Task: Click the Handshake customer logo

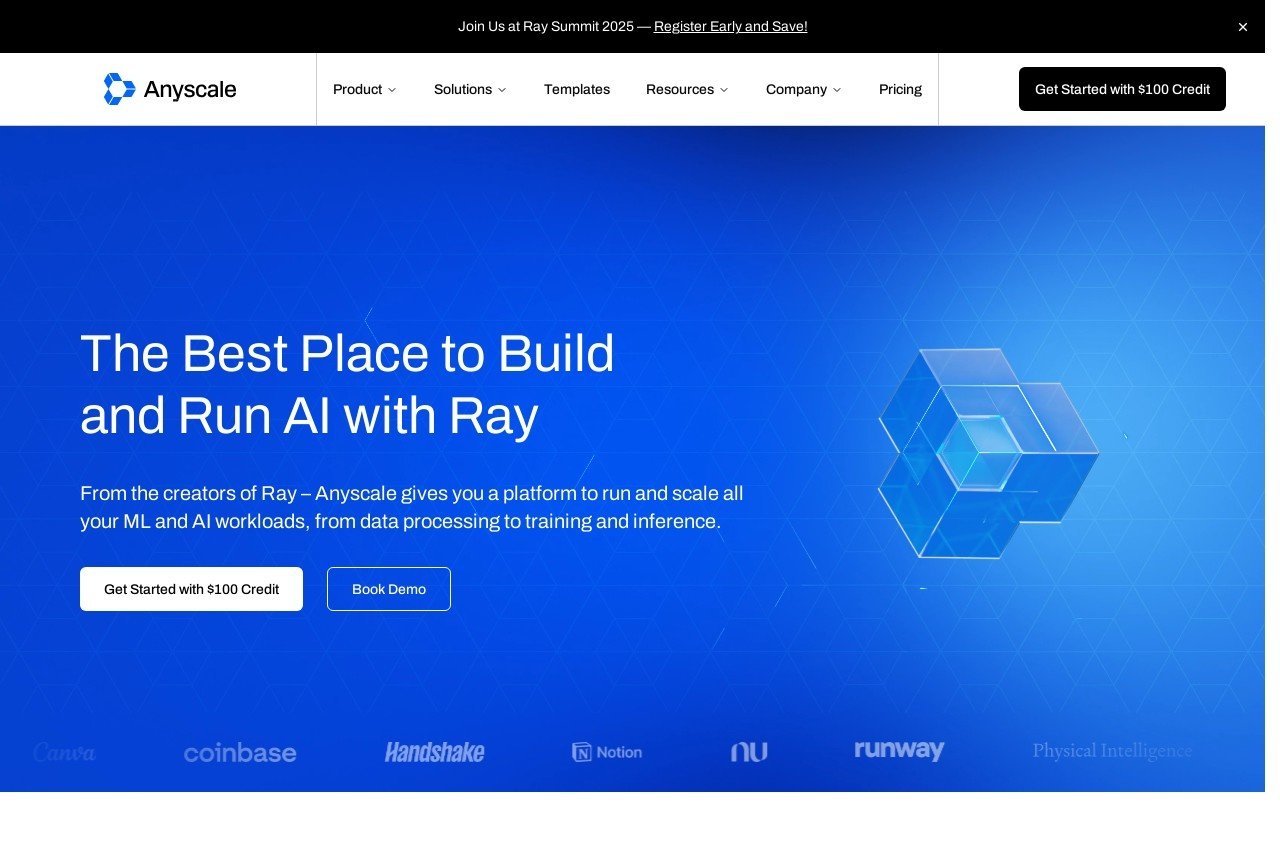Action: click(435, 752)
